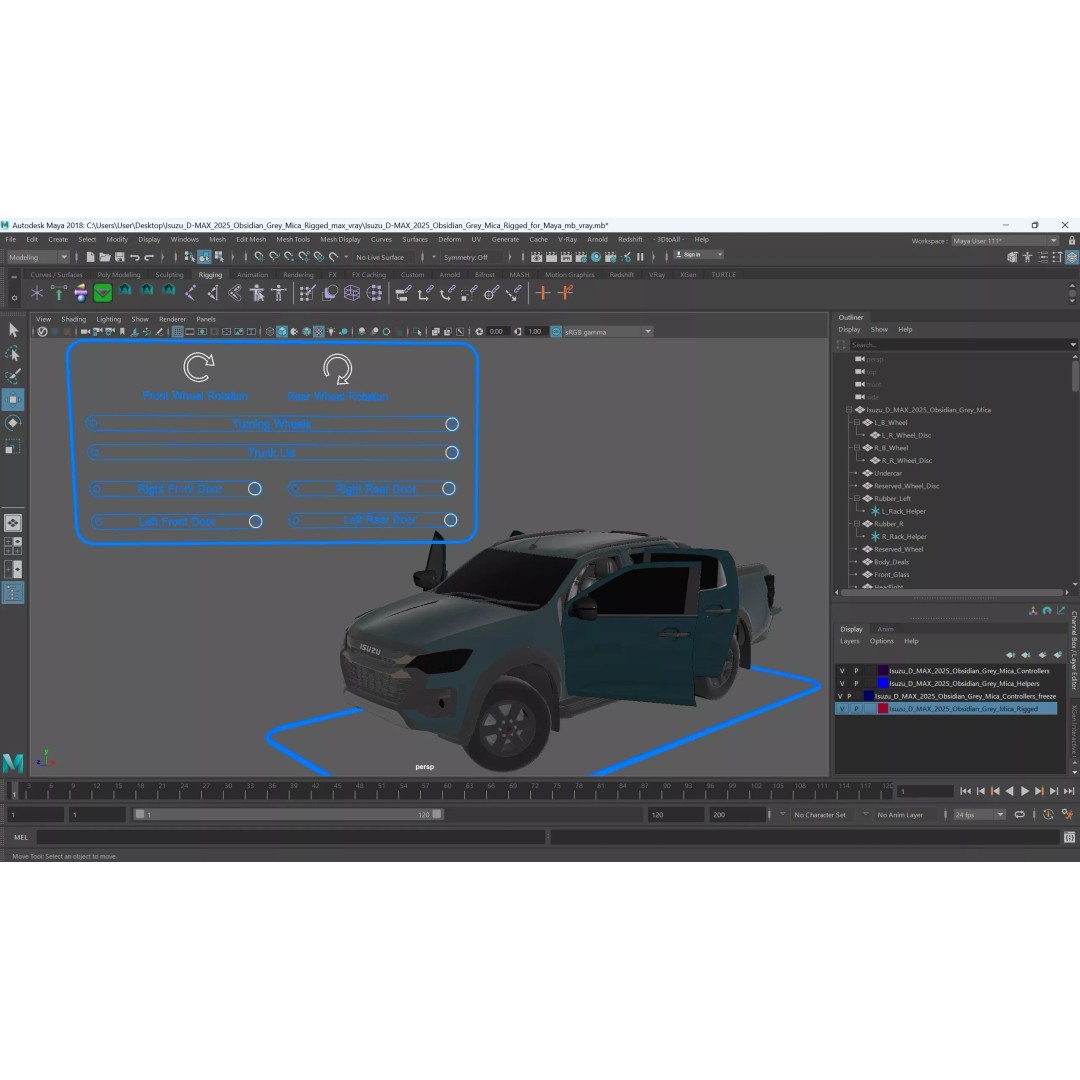Toggle visibility V of Controllers_freeze layer
Image resolution: width=1080 pixels, height=1080 pixels.
[x=840, y=696]
